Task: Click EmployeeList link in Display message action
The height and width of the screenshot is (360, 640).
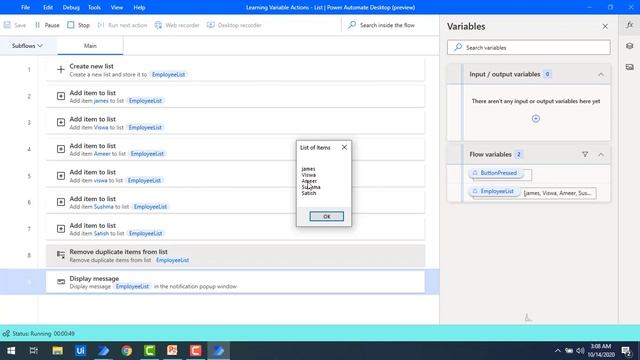Action: pos(132,286)
